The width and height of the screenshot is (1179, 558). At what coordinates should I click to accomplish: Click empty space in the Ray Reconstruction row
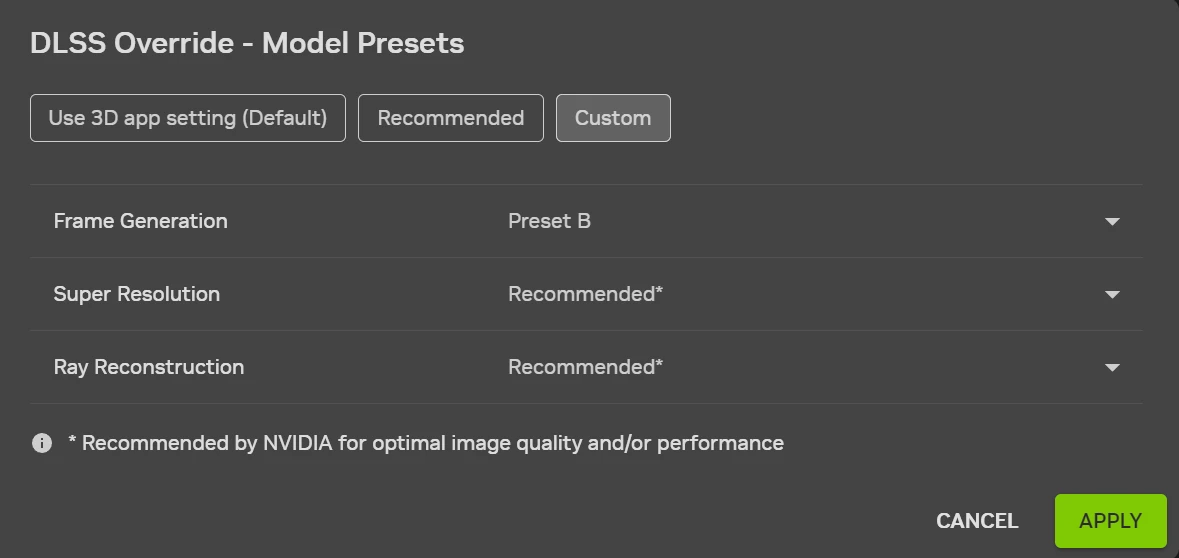pos(850,367)
